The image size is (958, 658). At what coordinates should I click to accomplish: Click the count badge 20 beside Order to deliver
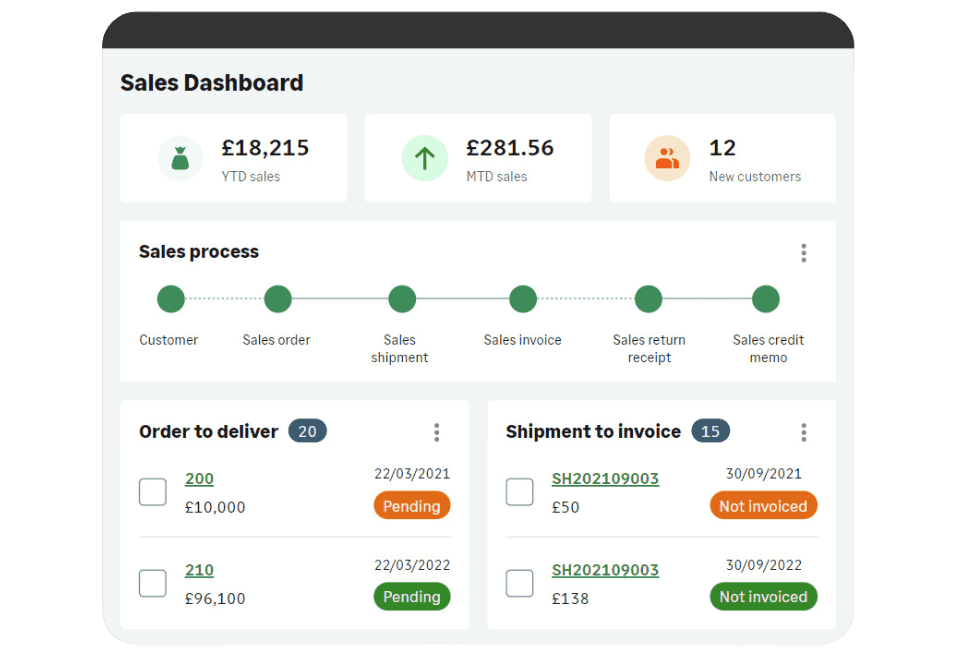[x=307, y=432]
